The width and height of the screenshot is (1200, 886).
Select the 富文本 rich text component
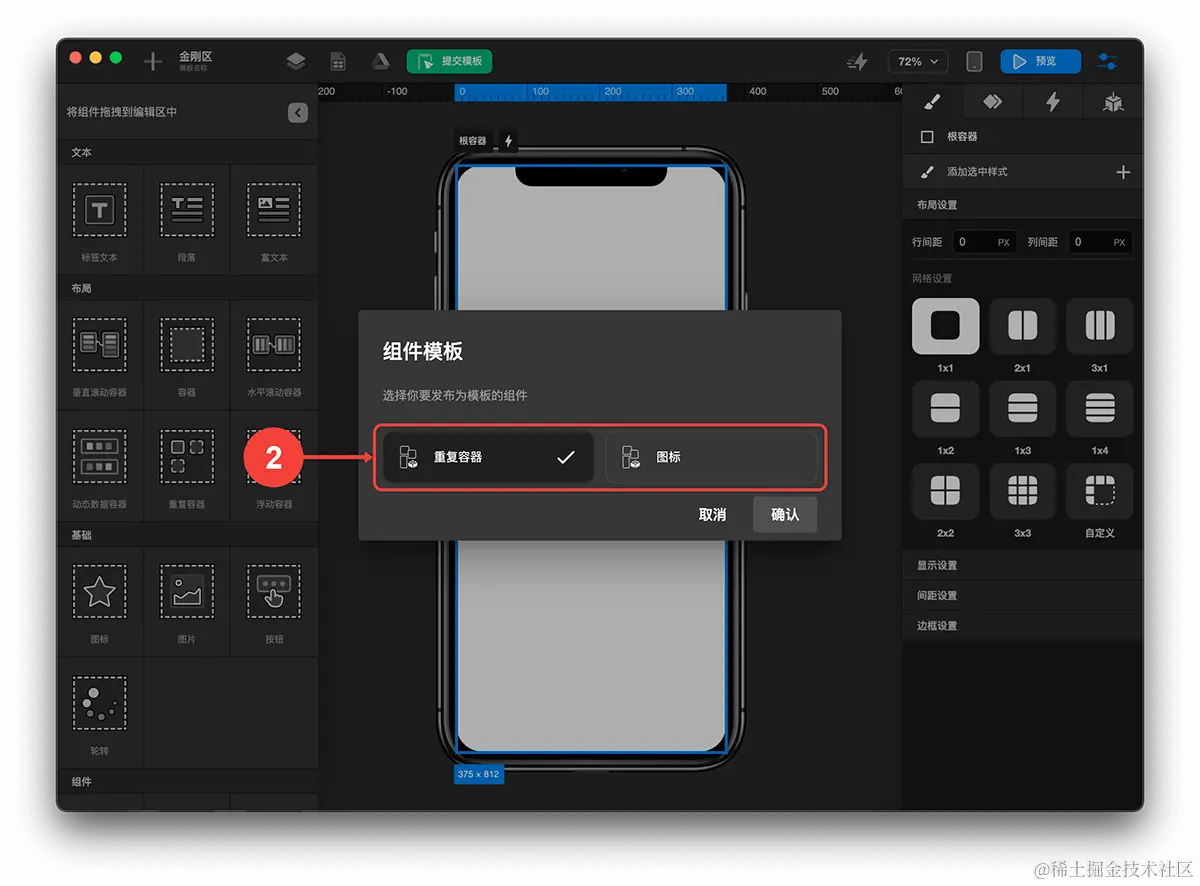point(274,221)
